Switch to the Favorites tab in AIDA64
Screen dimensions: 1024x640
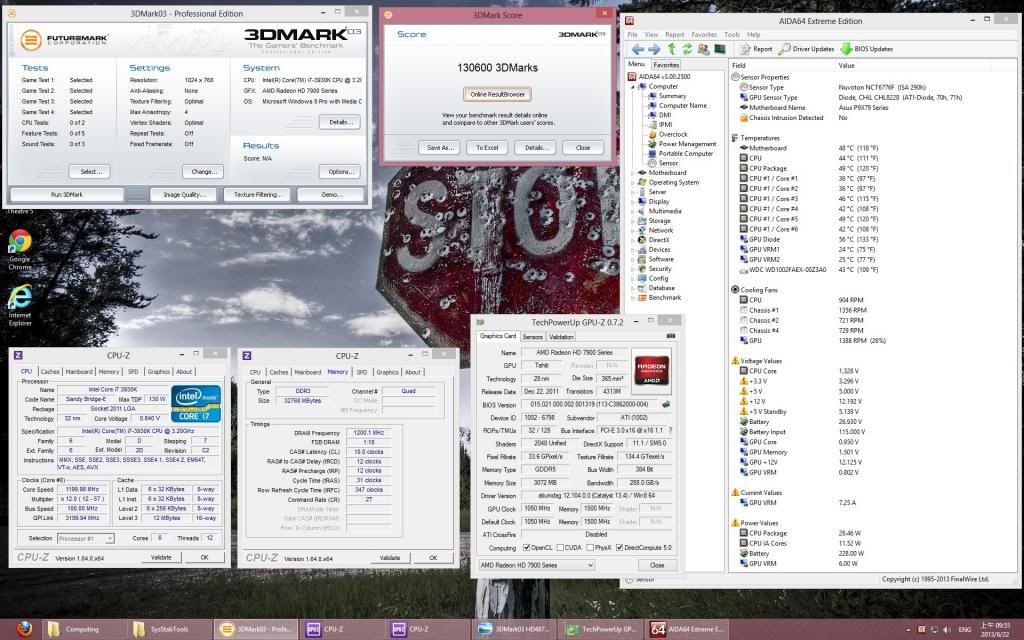[x=666, y=65]
